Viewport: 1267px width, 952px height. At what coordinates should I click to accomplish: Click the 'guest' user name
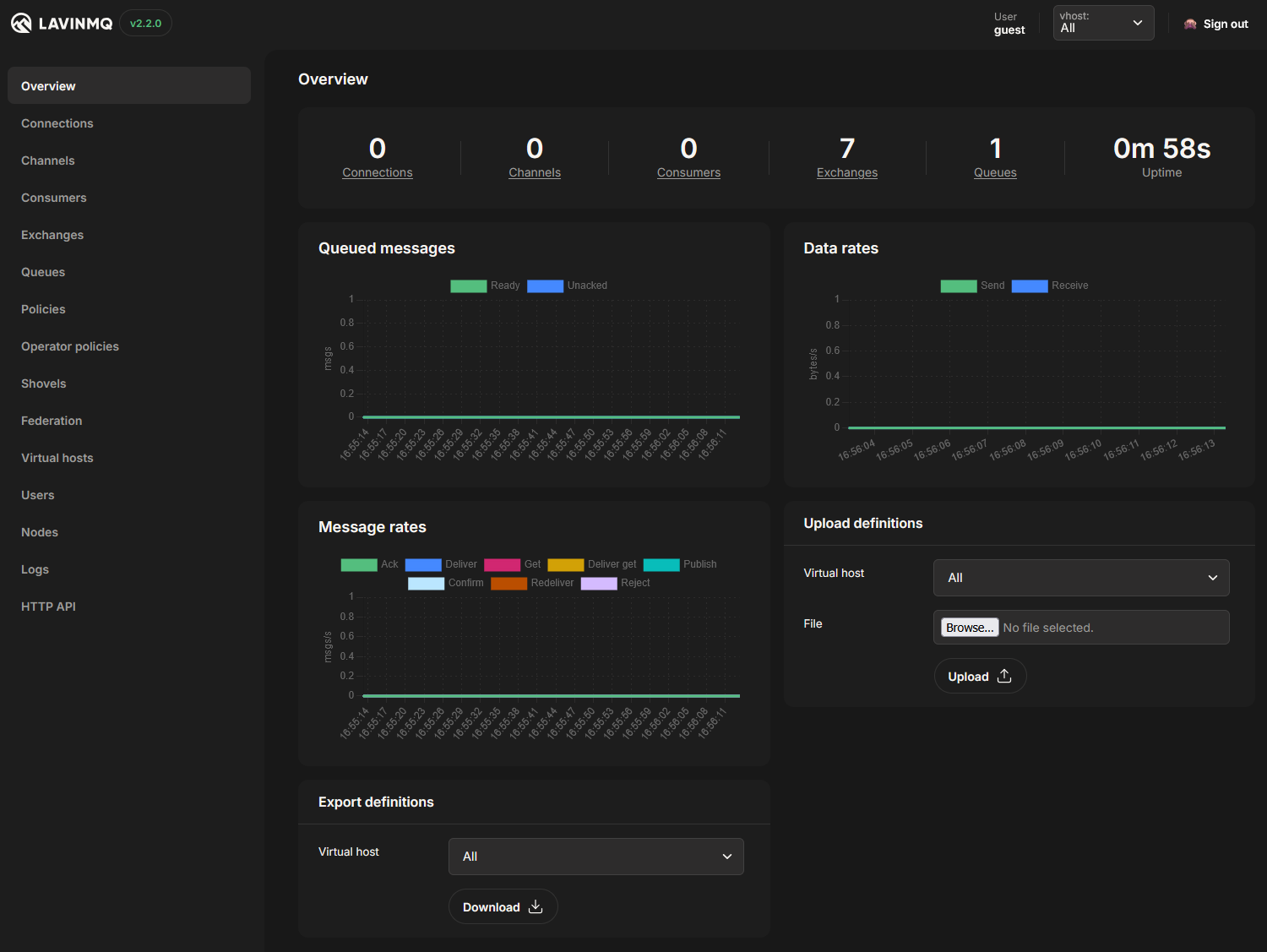point(1009,30)
